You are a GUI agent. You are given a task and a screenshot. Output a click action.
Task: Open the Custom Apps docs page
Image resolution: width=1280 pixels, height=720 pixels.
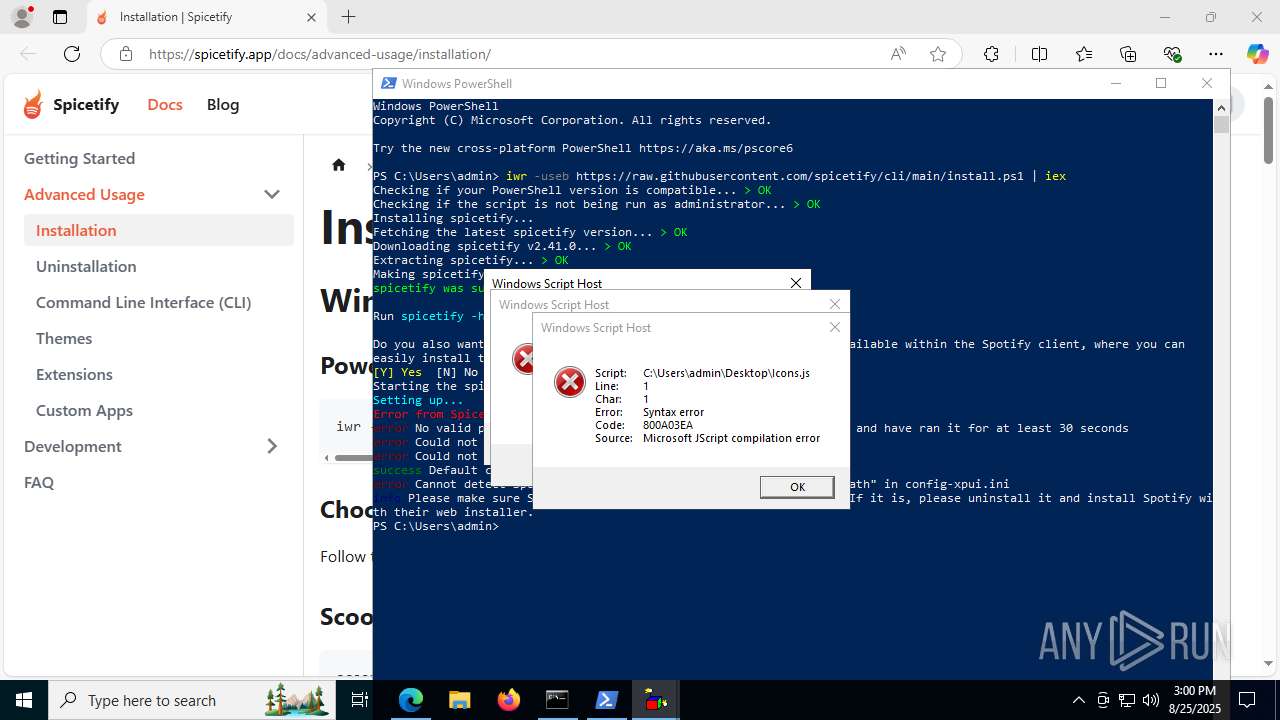[84, 410]
